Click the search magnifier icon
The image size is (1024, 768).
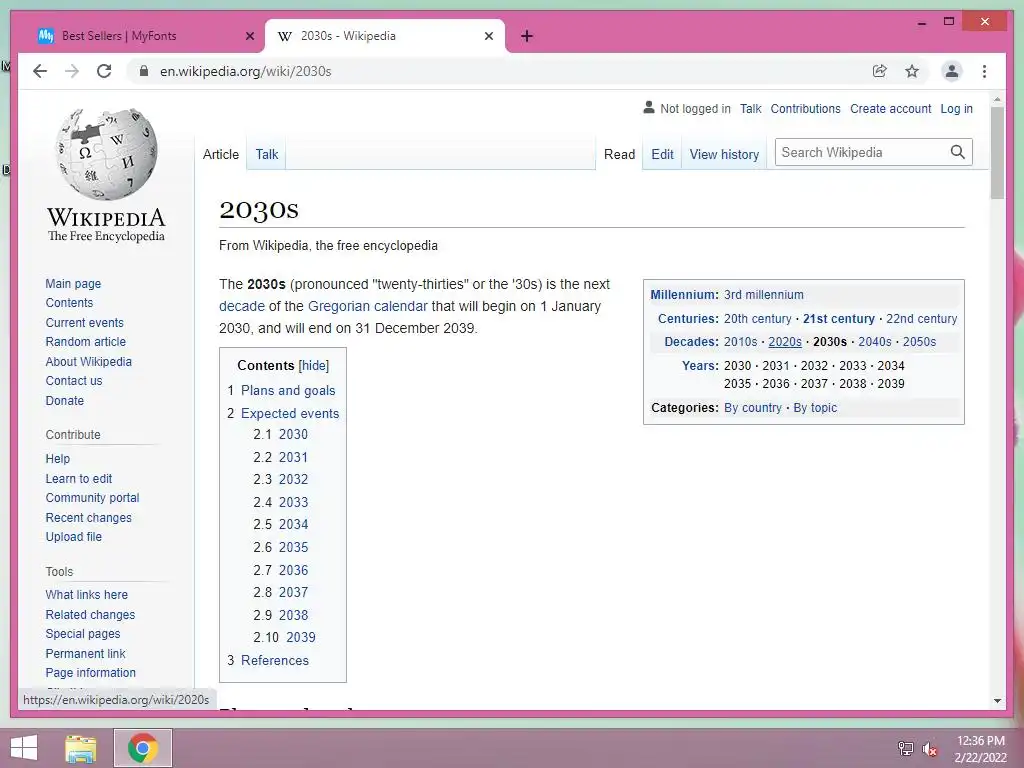click(957, 152)
